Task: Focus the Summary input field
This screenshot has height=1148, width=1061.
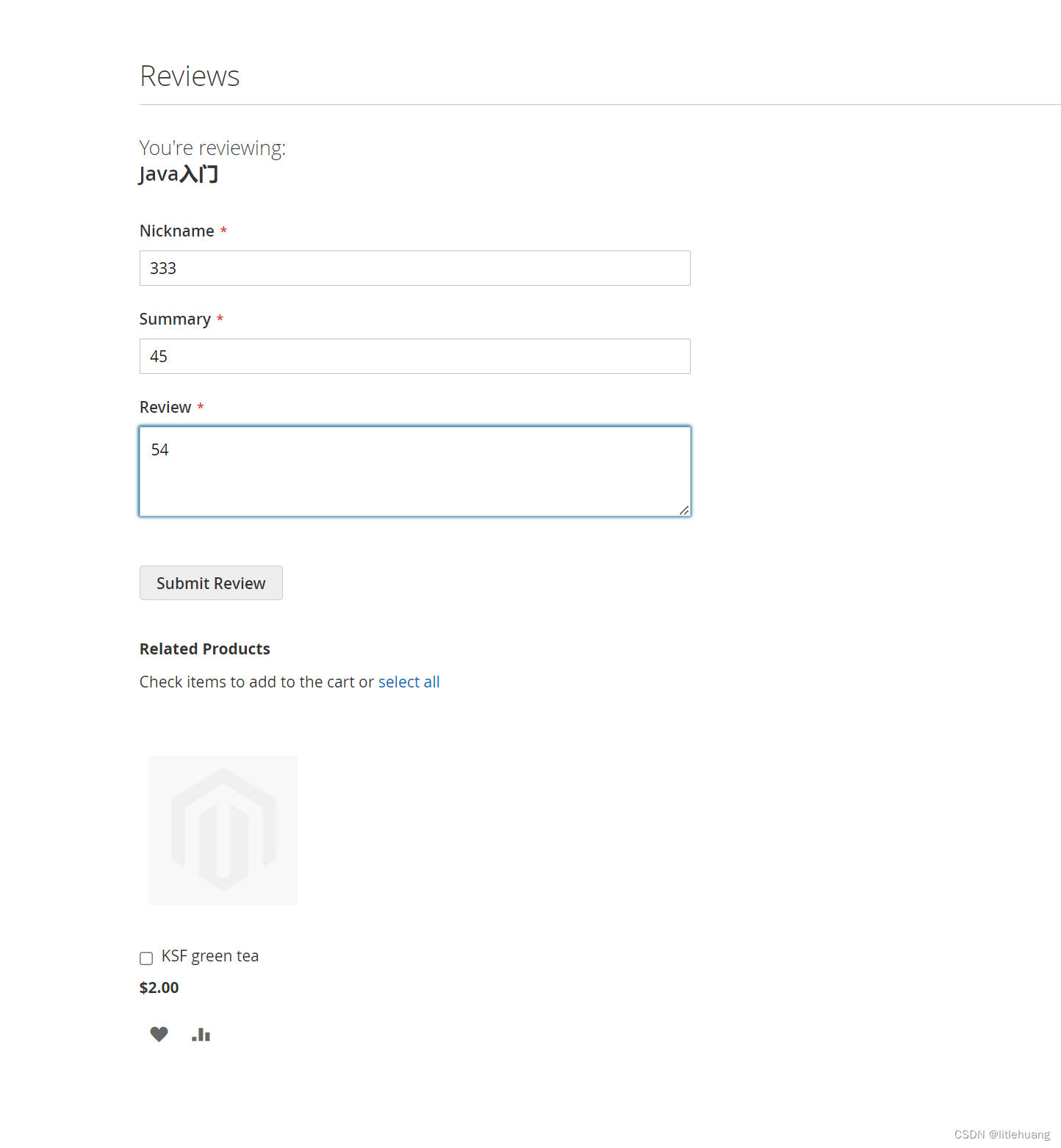Action: tap(415, 356)
